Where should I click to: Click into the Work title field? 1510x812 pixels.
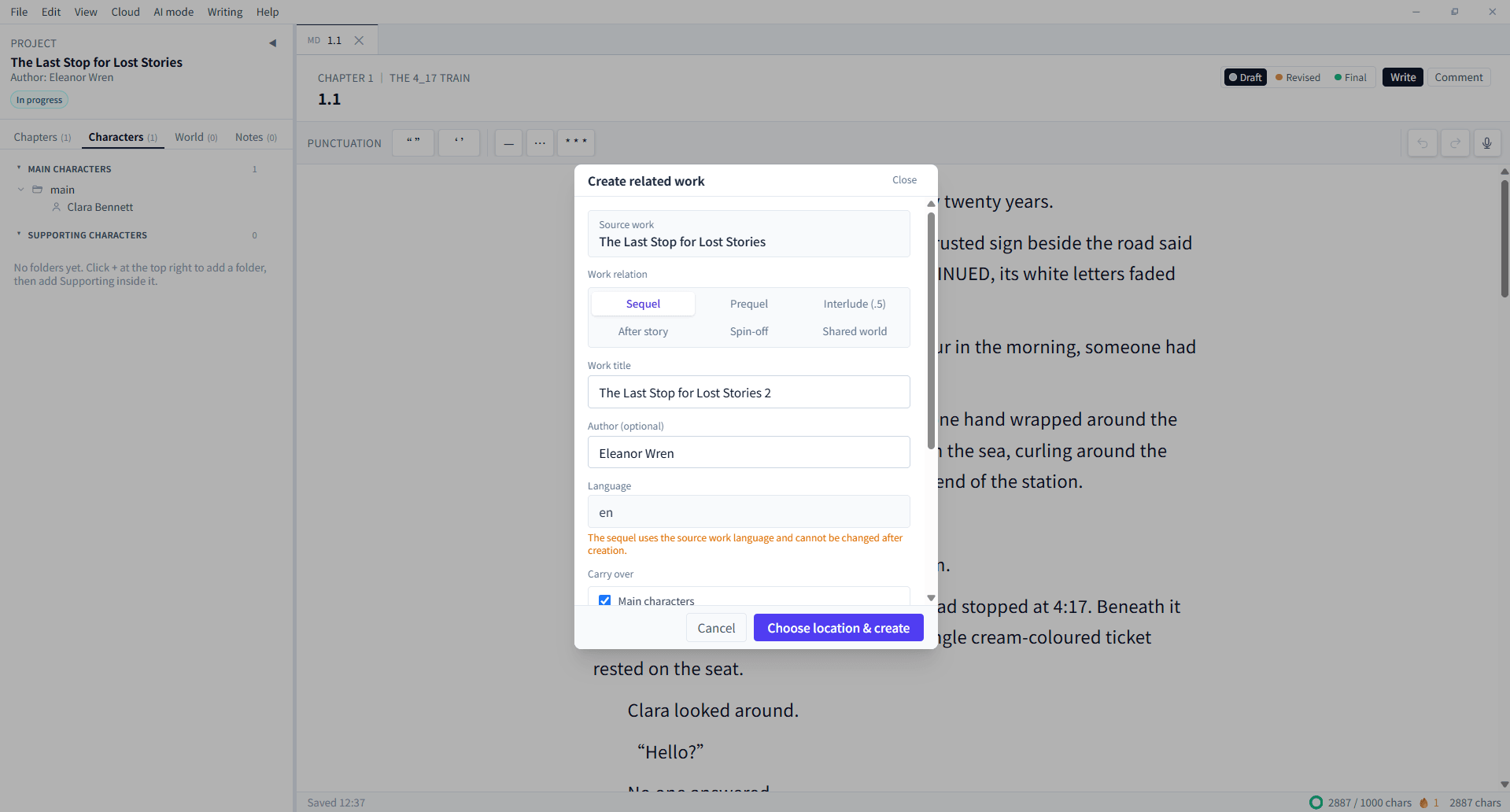click(748, 392)
